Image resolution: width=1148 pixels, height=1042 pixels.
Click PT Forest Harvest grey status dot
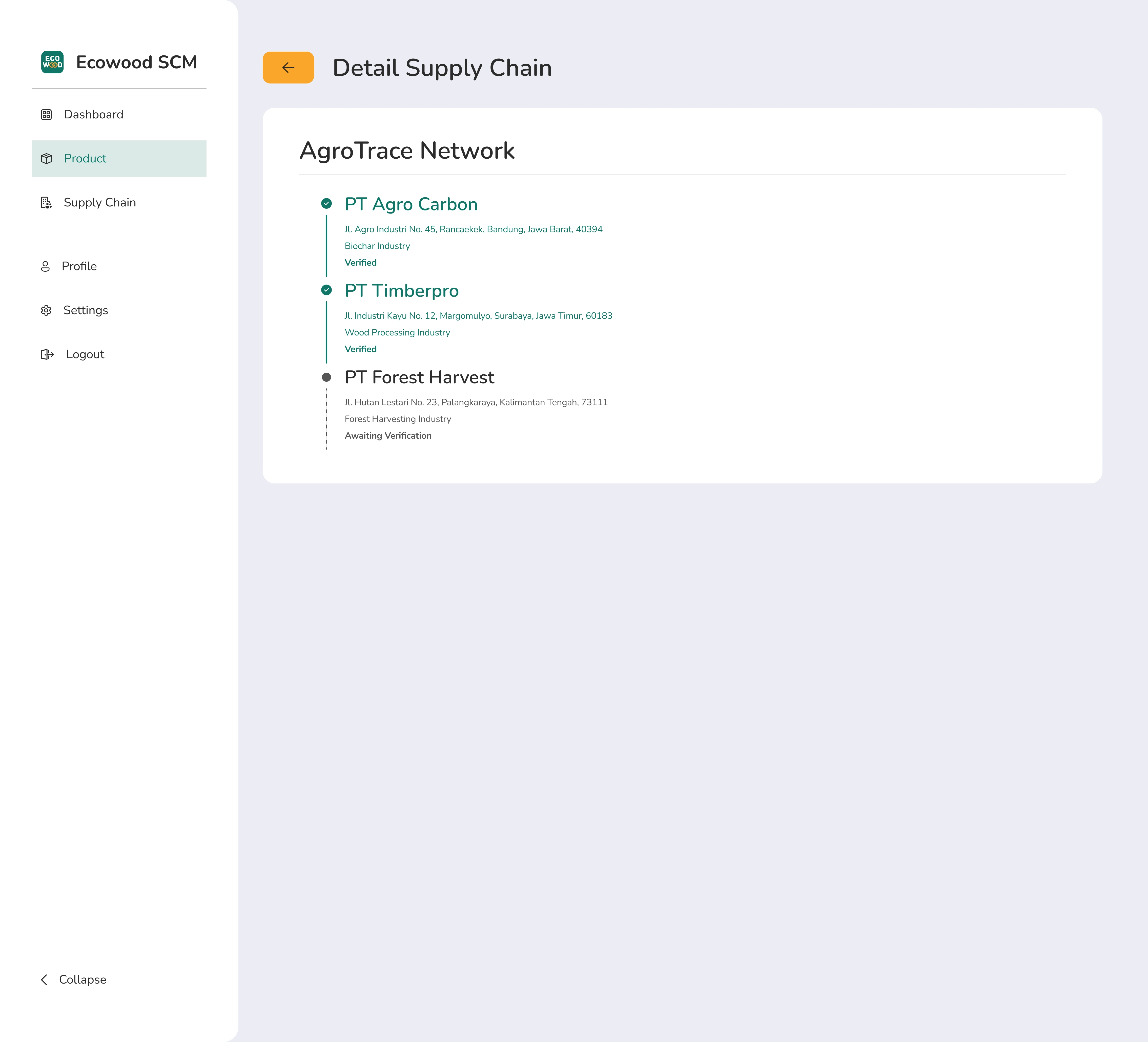pyautogui.click(x=326, y=377)
